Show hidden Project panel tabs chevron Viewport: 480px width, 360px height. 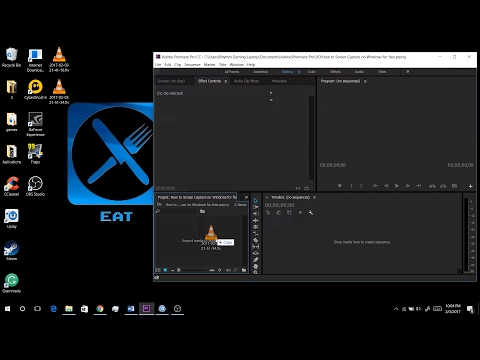[x=246, y=197]
